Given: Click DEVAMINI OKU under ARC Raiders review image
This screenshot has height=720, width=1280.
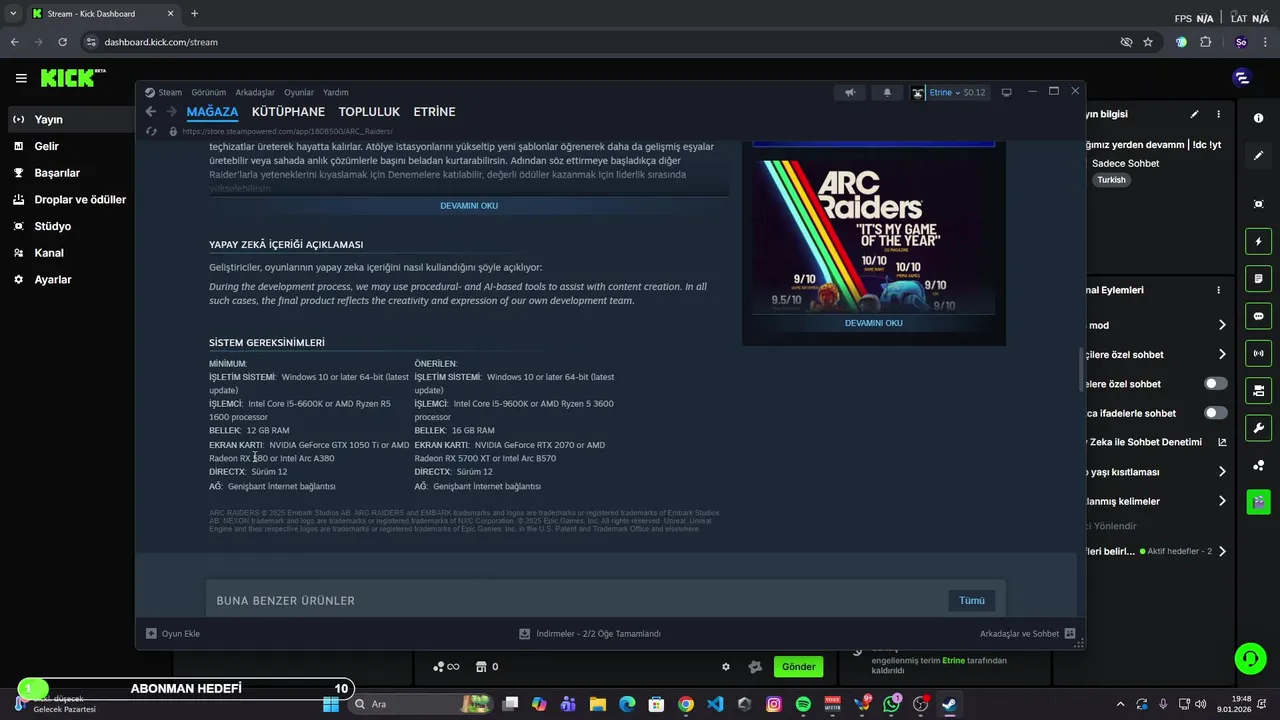Looking at the screenshot, I should (x=873, y=323).
